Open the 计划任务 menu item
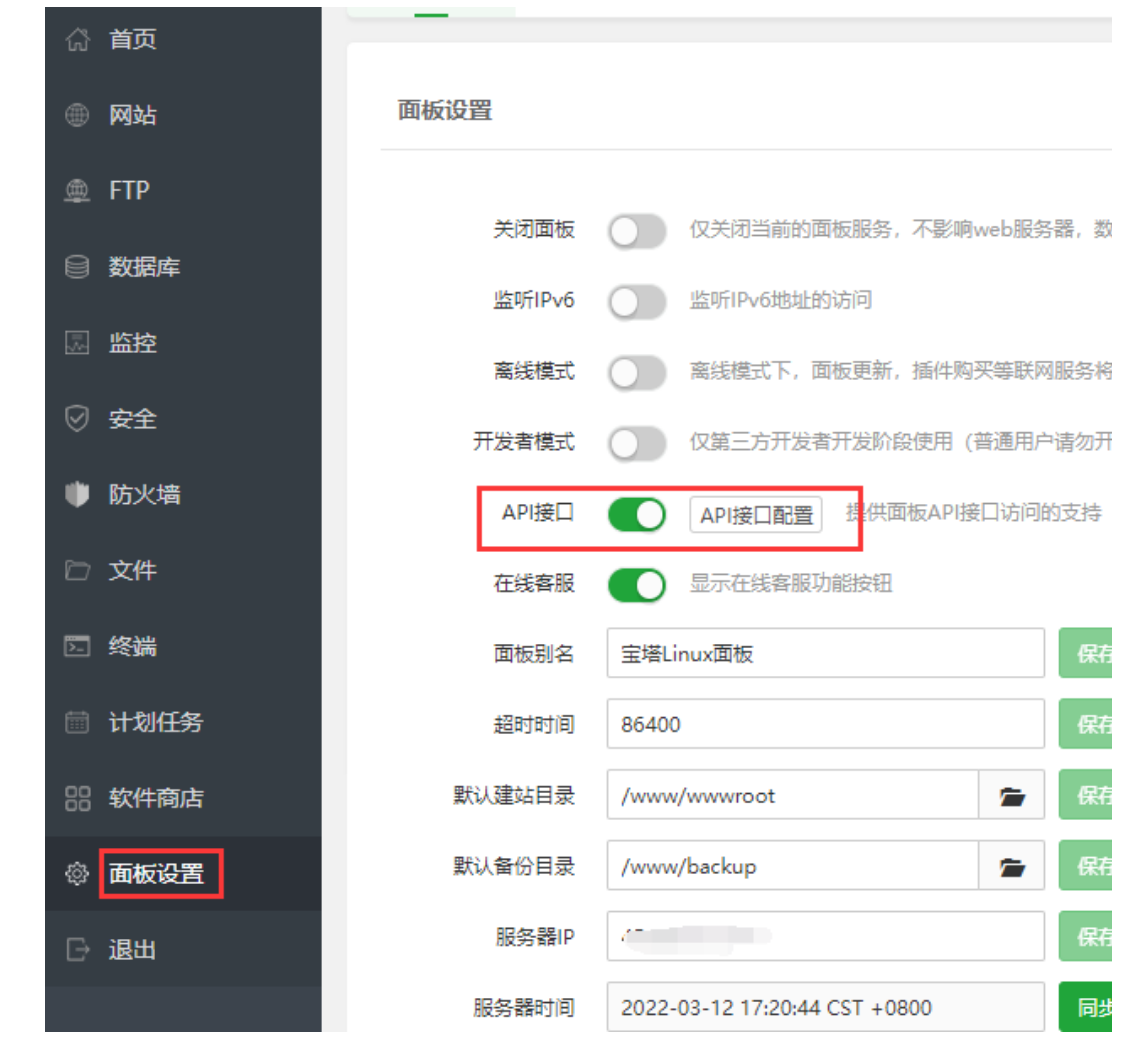Screen dimensions: 1142x1038 click(155, 722)
